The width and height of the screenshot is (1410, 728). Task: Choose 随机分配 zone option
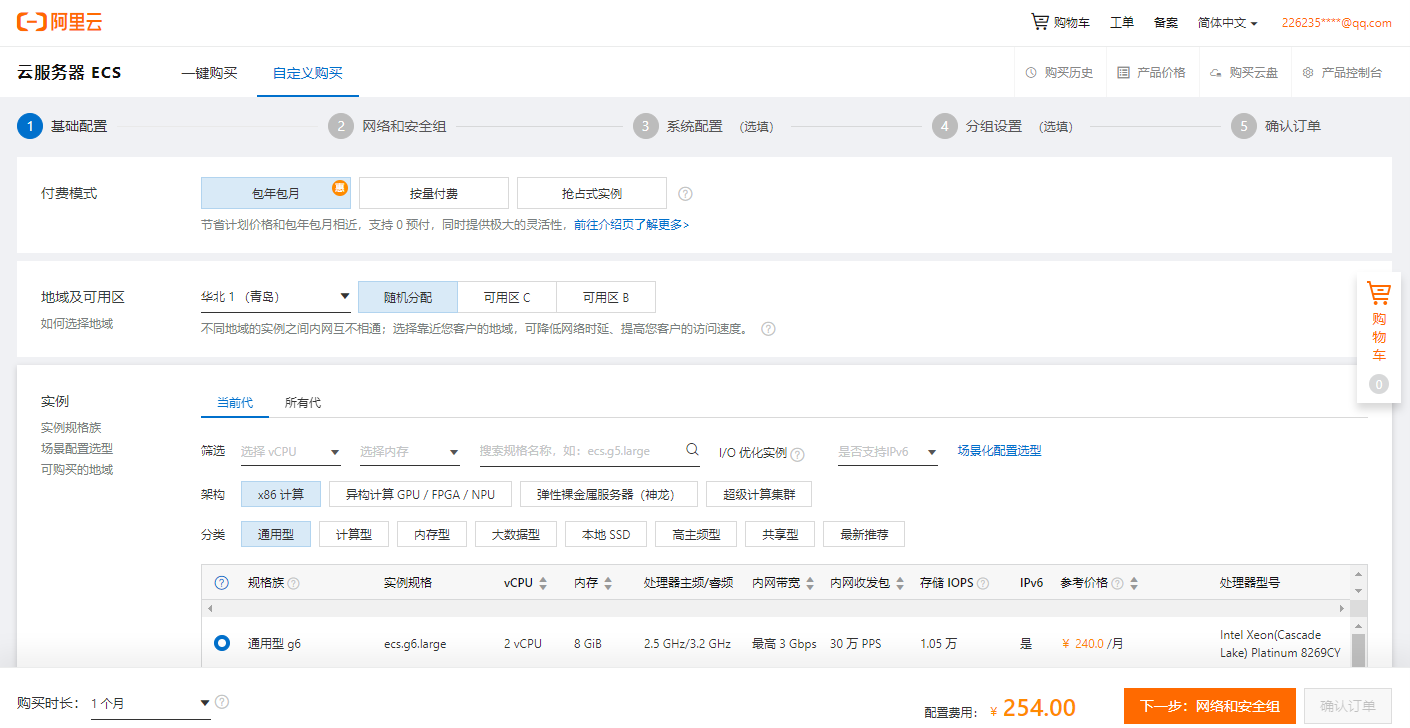click(x=408, y=297)
